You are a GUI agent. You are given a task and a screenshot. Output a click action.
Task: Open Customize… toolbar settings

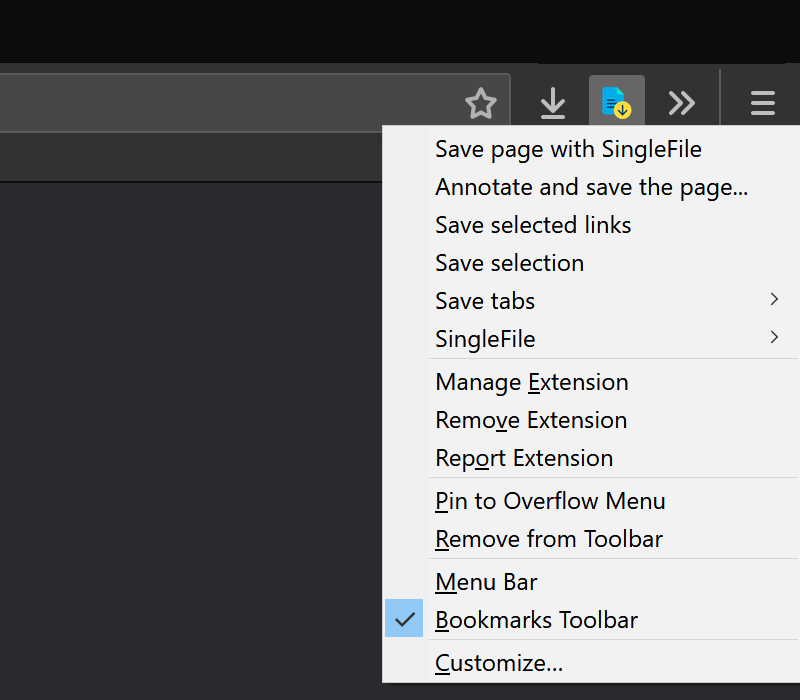coord(499,663)
